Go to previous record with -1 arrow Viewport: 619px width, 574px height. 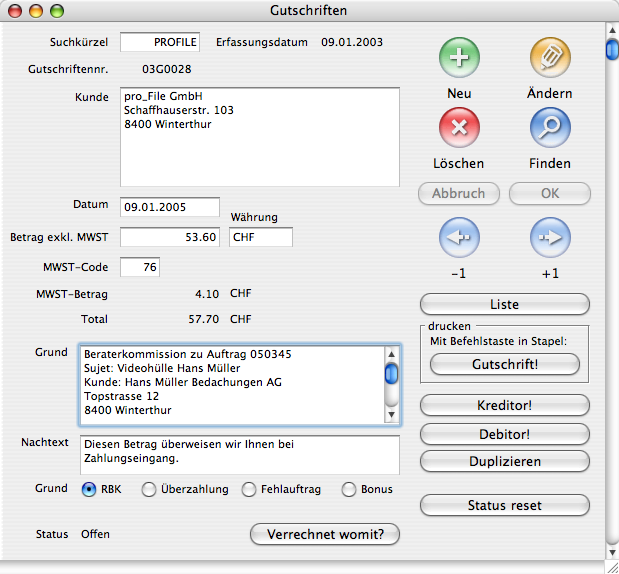pos(459,238)
